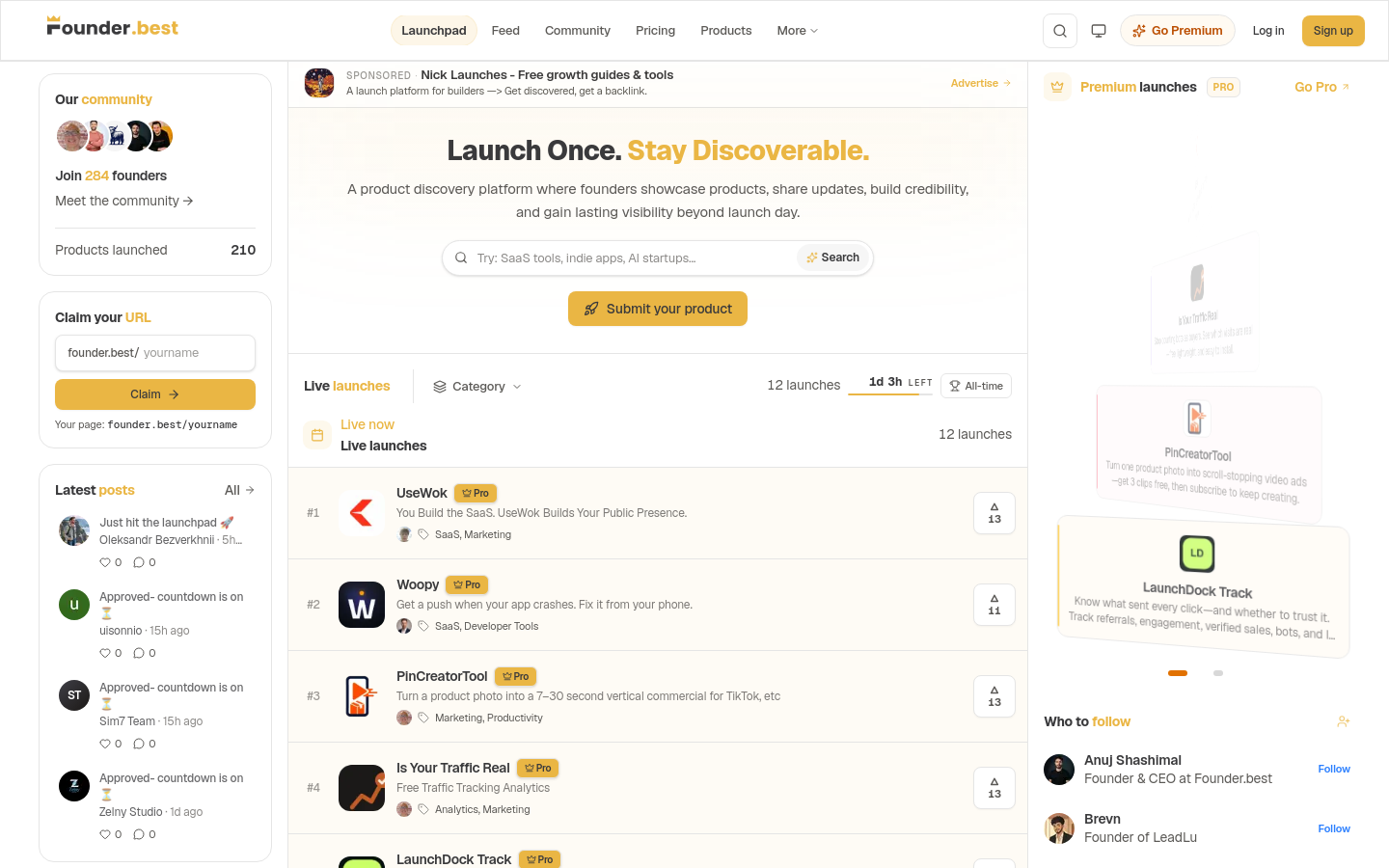Comment on Sim7 Team's post

(x=144, y=744)
